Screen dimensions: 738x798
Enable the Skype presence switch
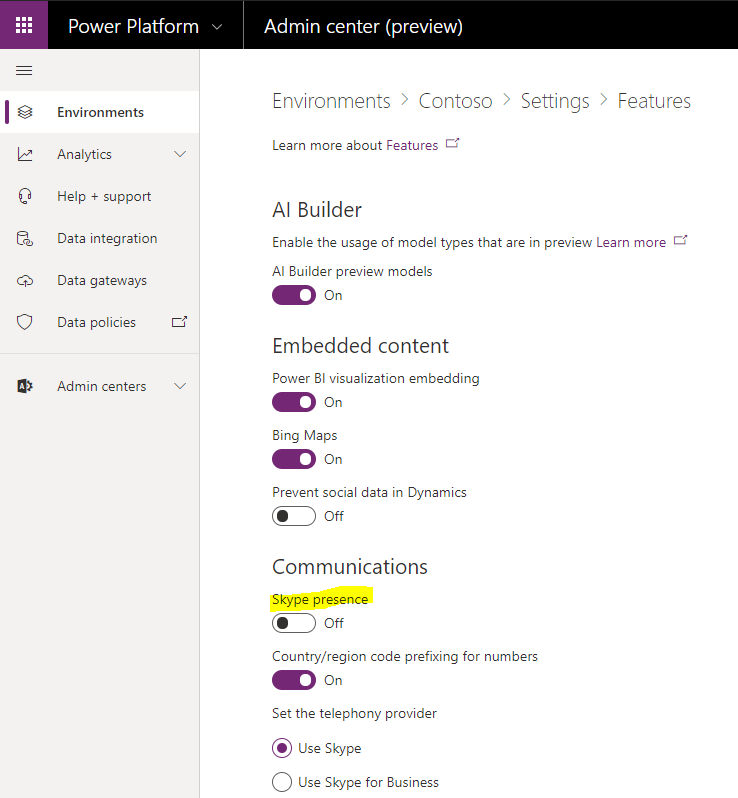tap(294, 623)
